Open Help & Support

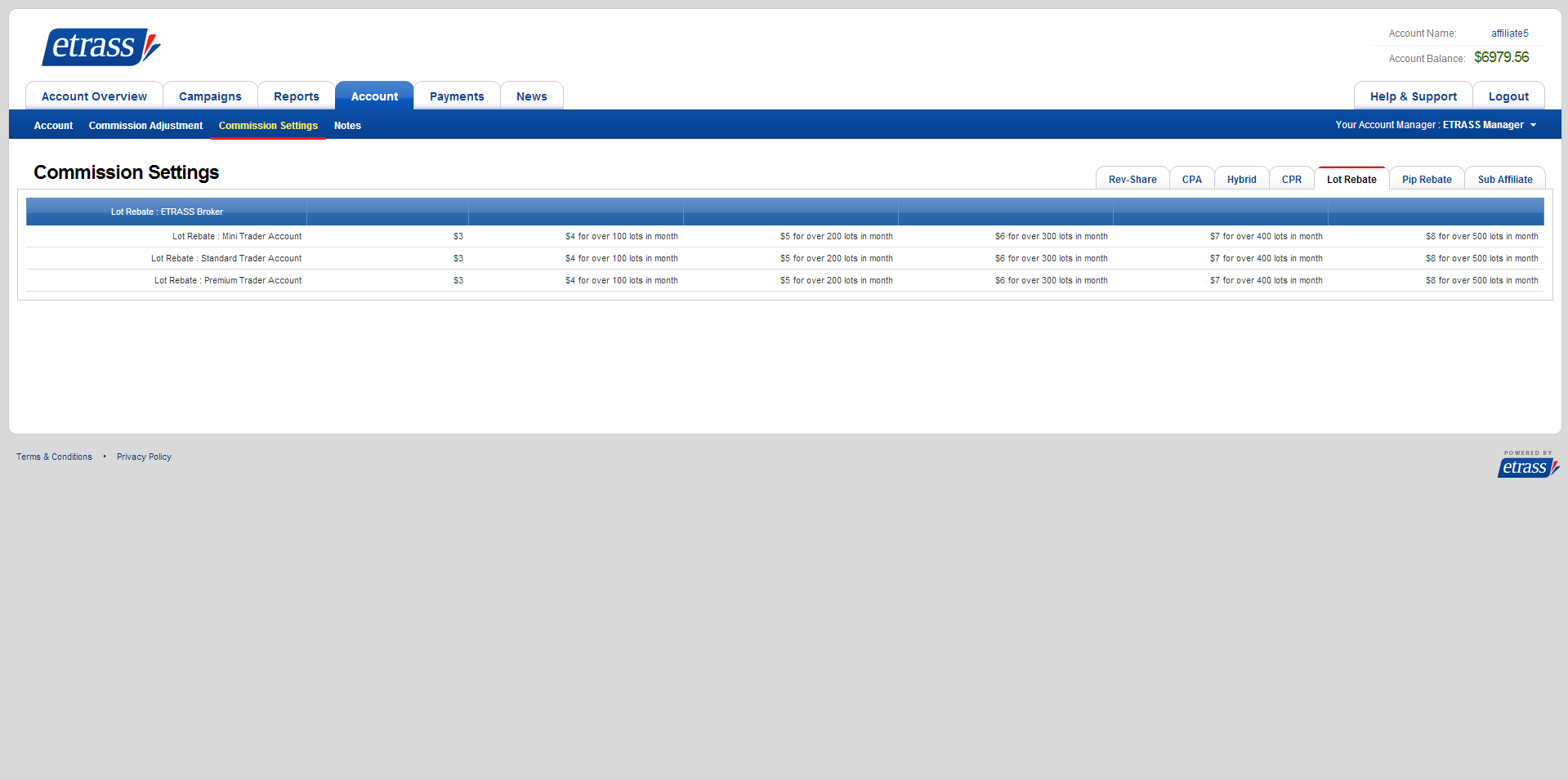point(1413,96)
